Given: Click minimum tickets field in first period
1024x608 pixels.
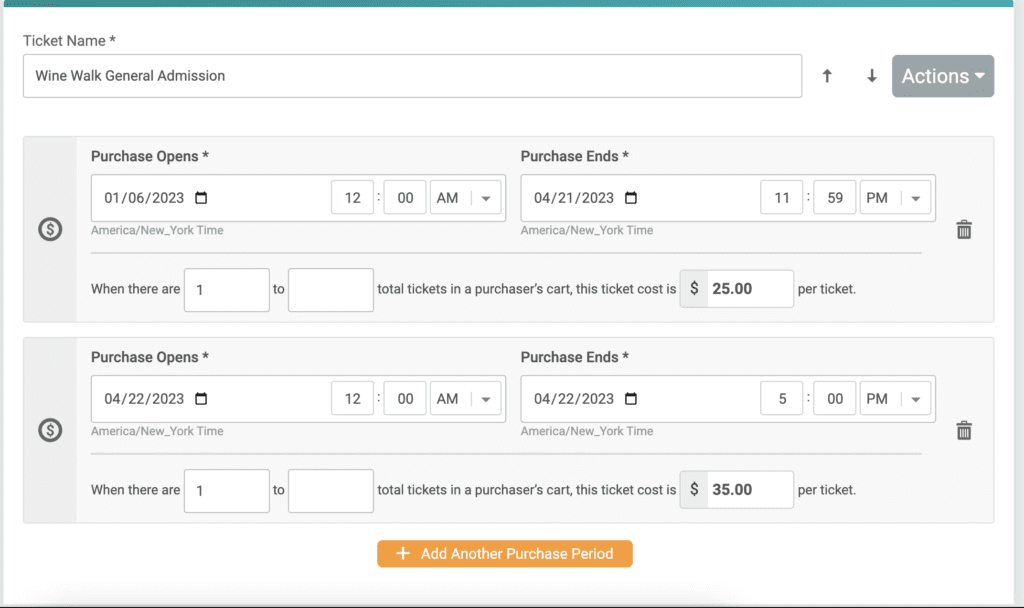Looking at the screenshot, I should point(227,289).
